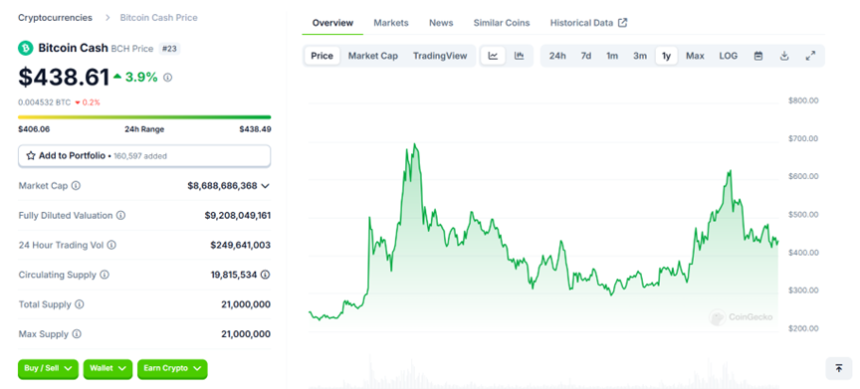Click the 24h Range progress bar
Screen dimensions: 860x389
click(x=144, y=117)
